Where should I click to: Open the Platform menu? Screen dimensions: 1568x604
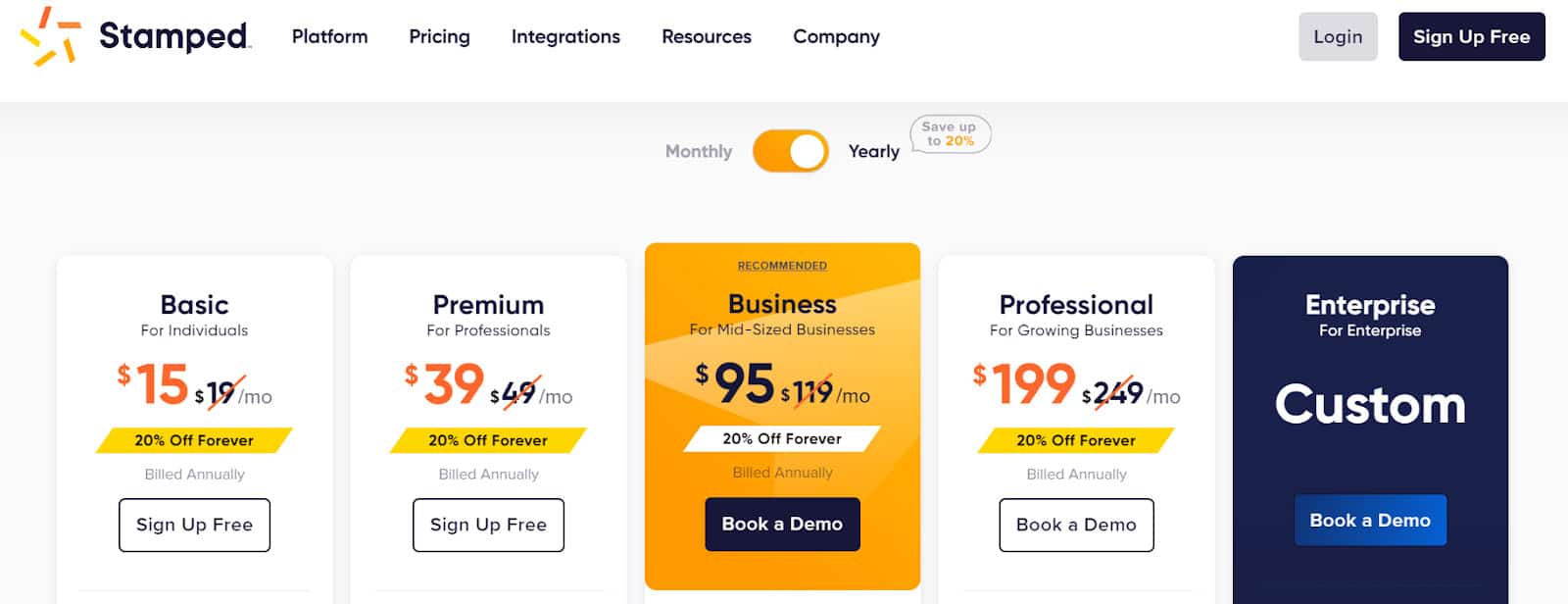329,36
